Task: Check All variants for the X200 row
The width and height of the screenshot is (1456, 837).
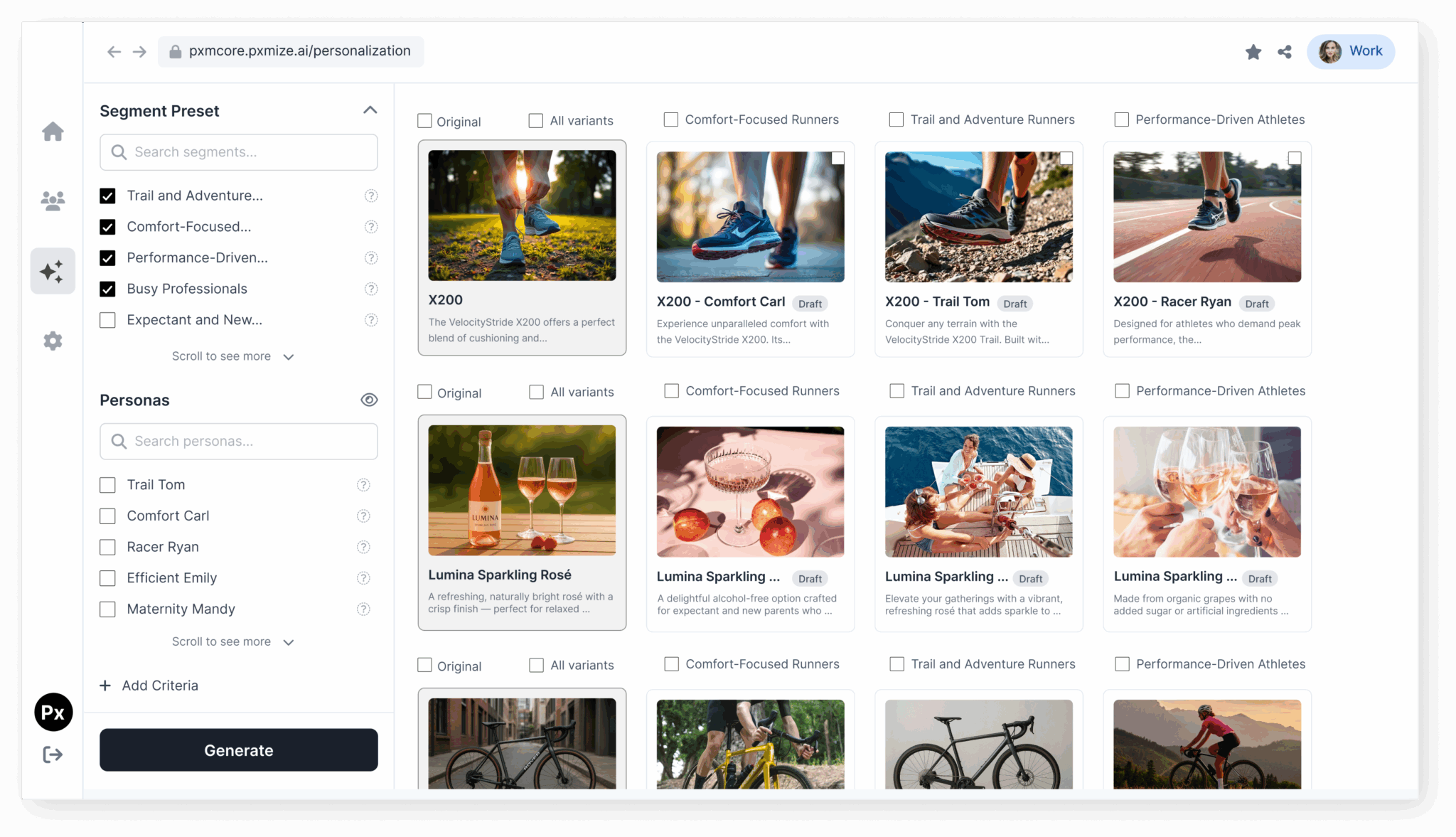Action: pyautogui.click(x=536, y=121)
